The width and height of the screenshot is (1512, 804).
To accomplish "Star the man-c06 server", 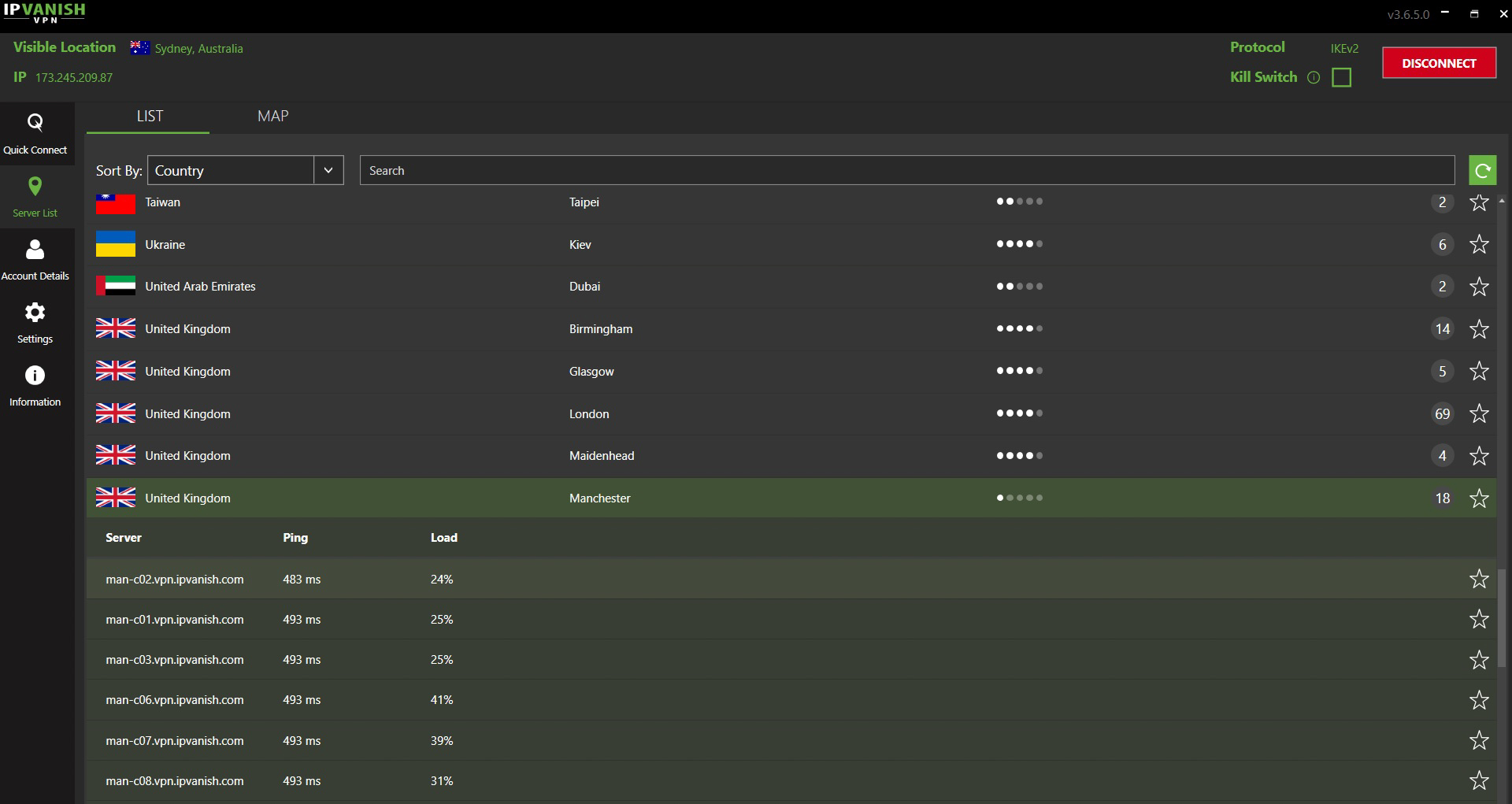I will tap(1479, 700).
